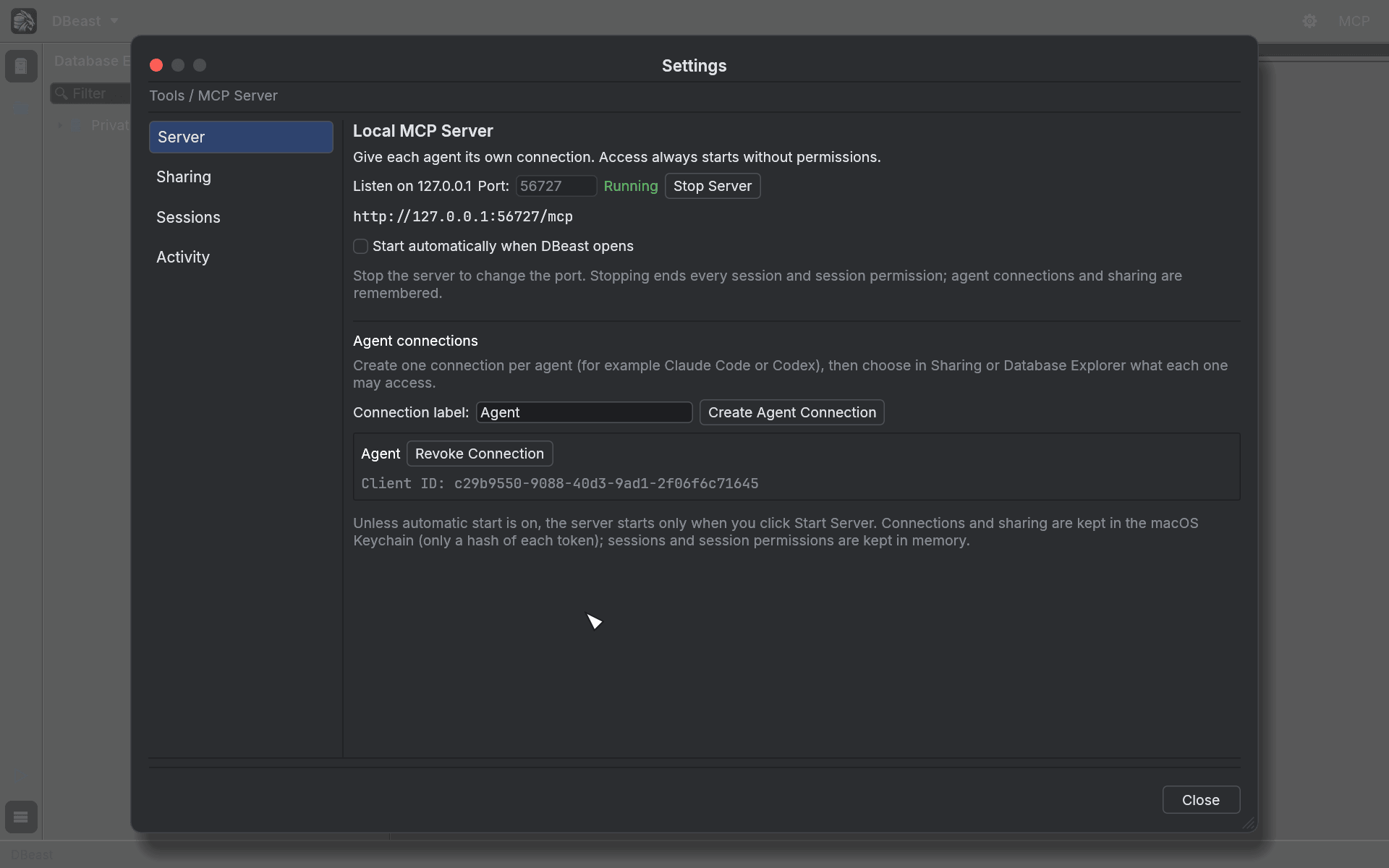
Task: Click the MCP label in top bar
Action: tap(1354, 21)
